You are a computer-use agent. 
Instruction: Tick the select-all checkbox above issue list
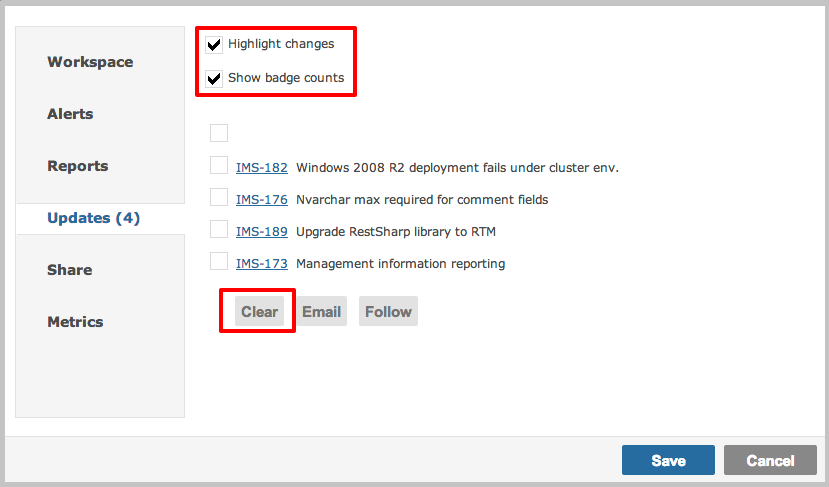(219, 133)
